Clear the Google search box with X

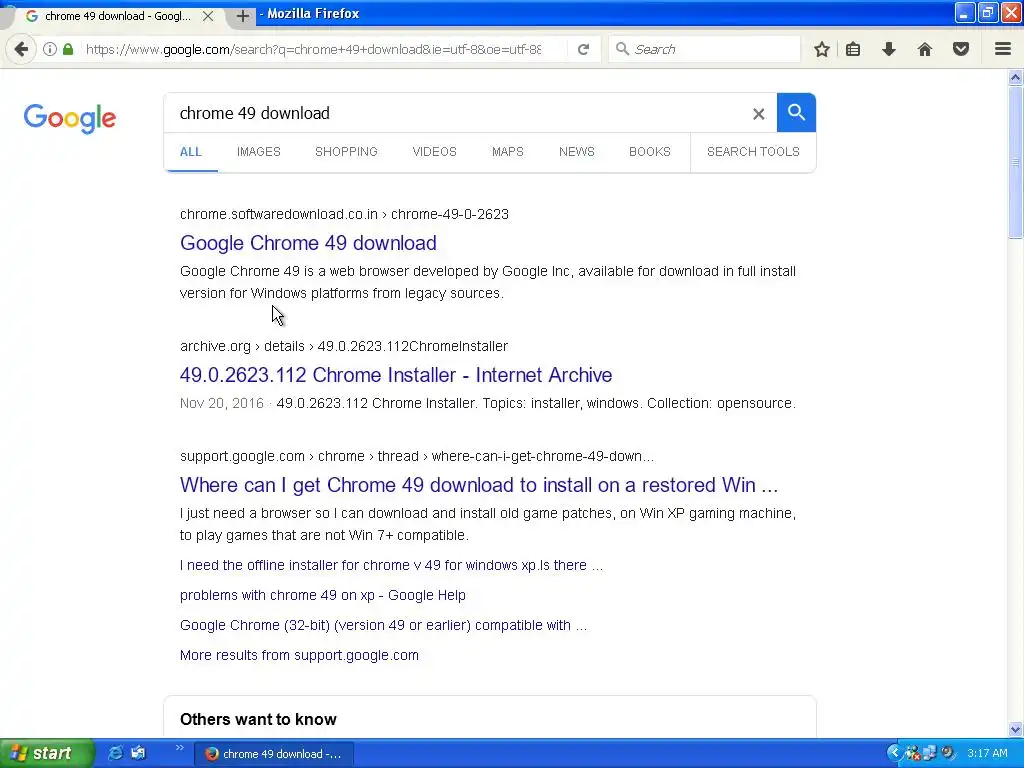[758, 114]
